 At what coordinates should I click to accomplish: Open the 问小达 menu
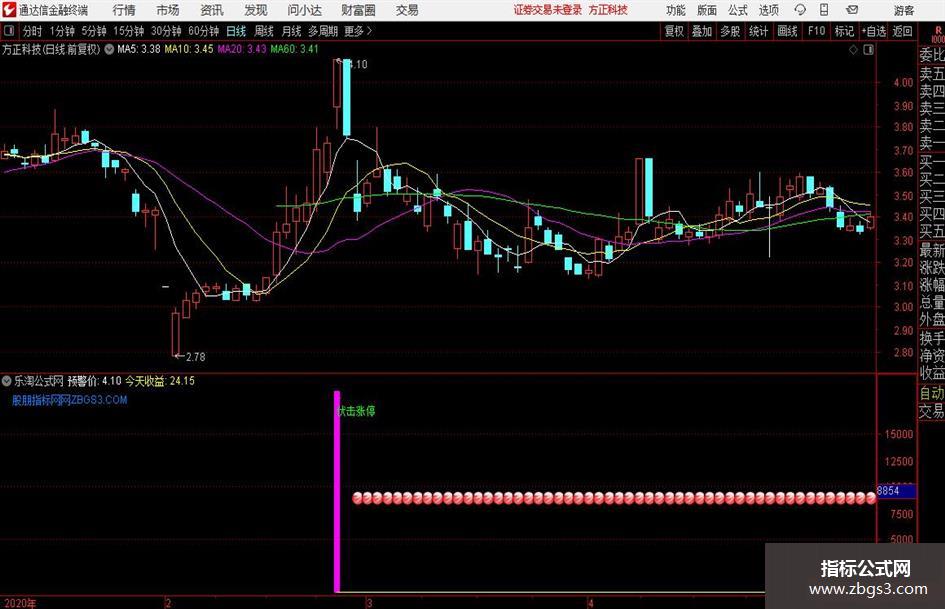point(304,10)
